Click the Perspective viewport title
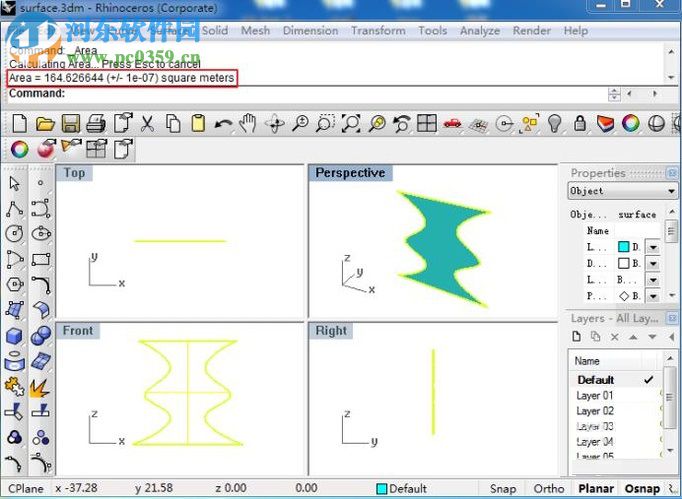Viewport: 682px width, 499px height. [x=350, y=173]
